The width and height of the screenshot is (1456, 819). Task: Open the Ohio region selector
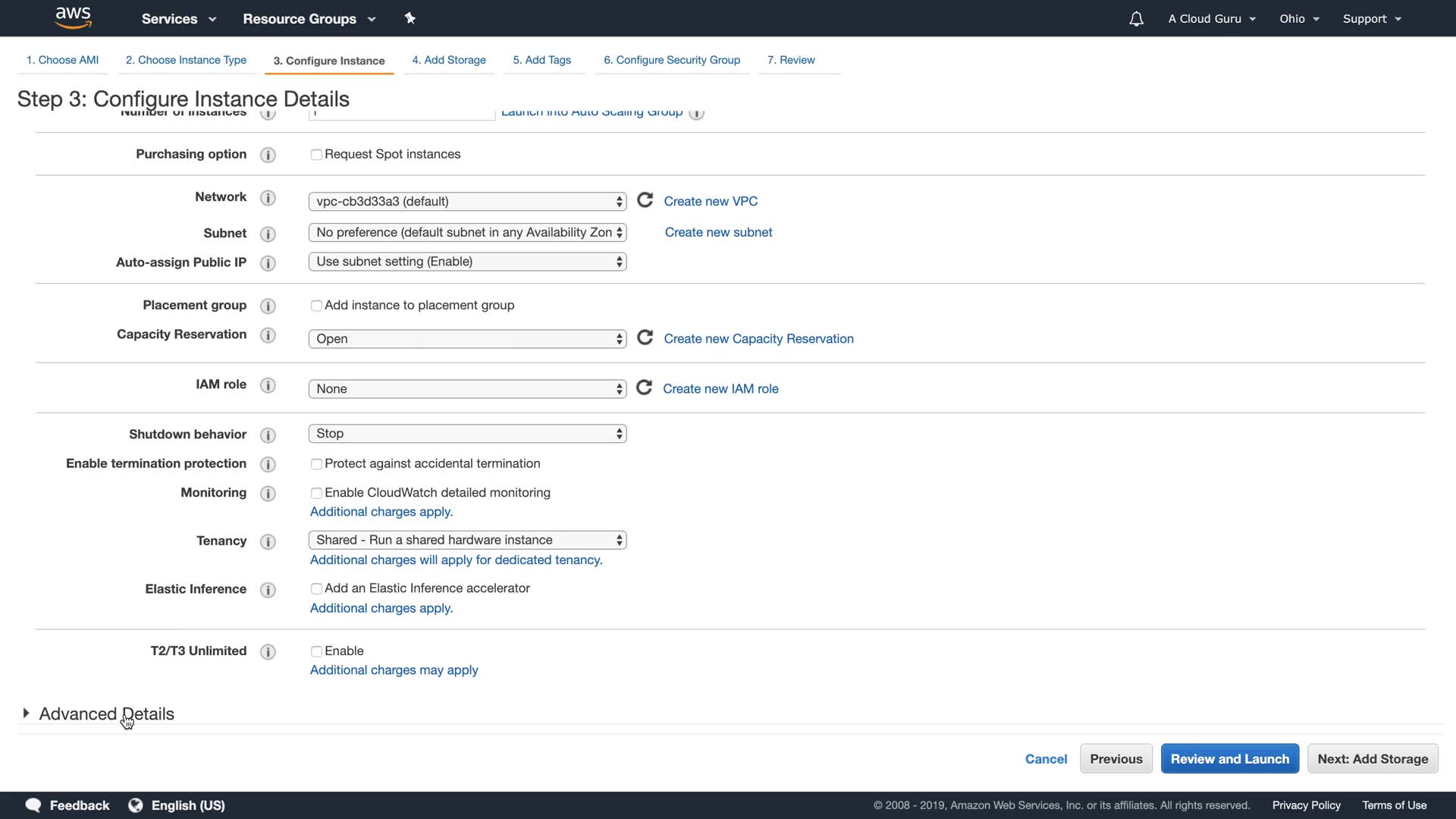pos(1298,19)
